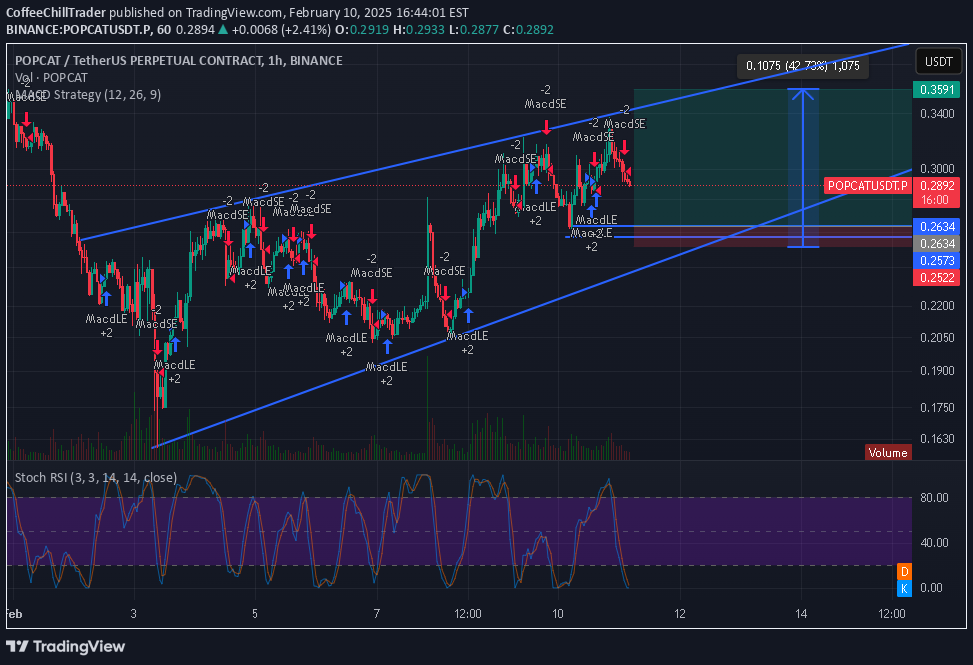Click the +0.0068 (+2.41%) change value
Viewport: 973px width, 665px height.
[x=281, y=29]
